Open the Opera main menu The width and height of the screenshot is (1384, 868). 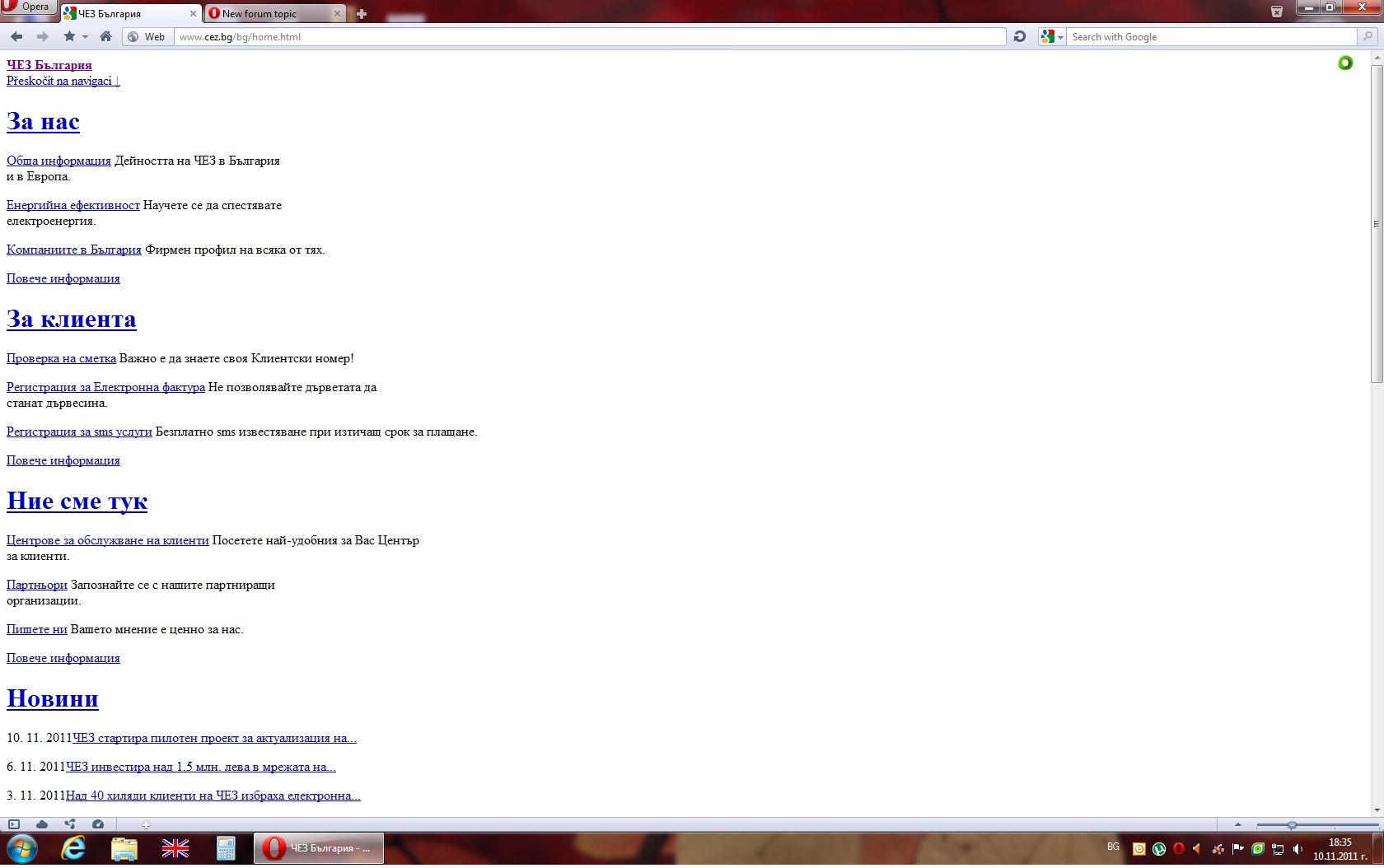pyautogui.click(x=28, y=7)
